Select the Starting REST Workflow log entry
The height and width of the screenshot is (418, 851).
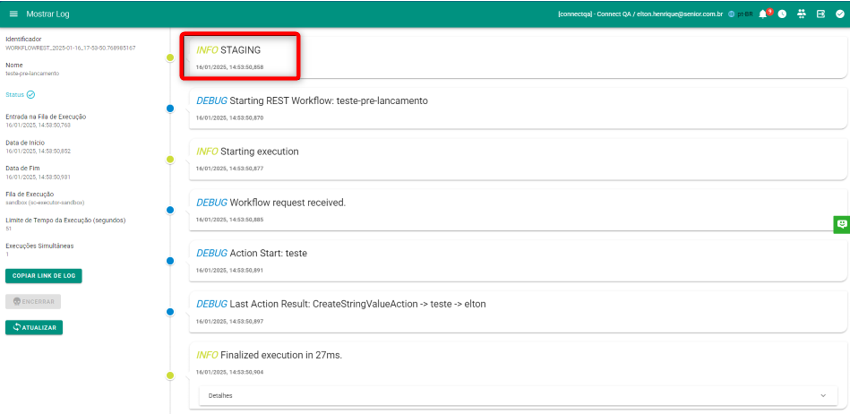click(518, 109)
